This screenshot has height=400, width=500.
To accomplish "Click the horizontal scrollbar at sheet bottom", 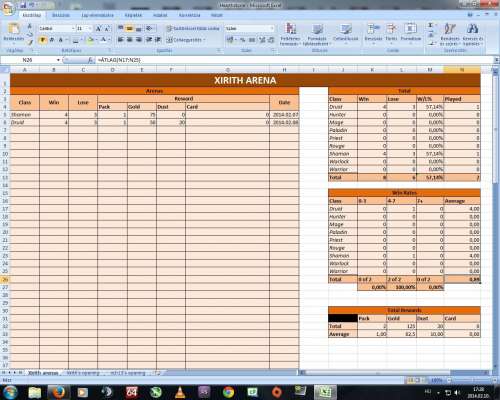I will 395,373.
